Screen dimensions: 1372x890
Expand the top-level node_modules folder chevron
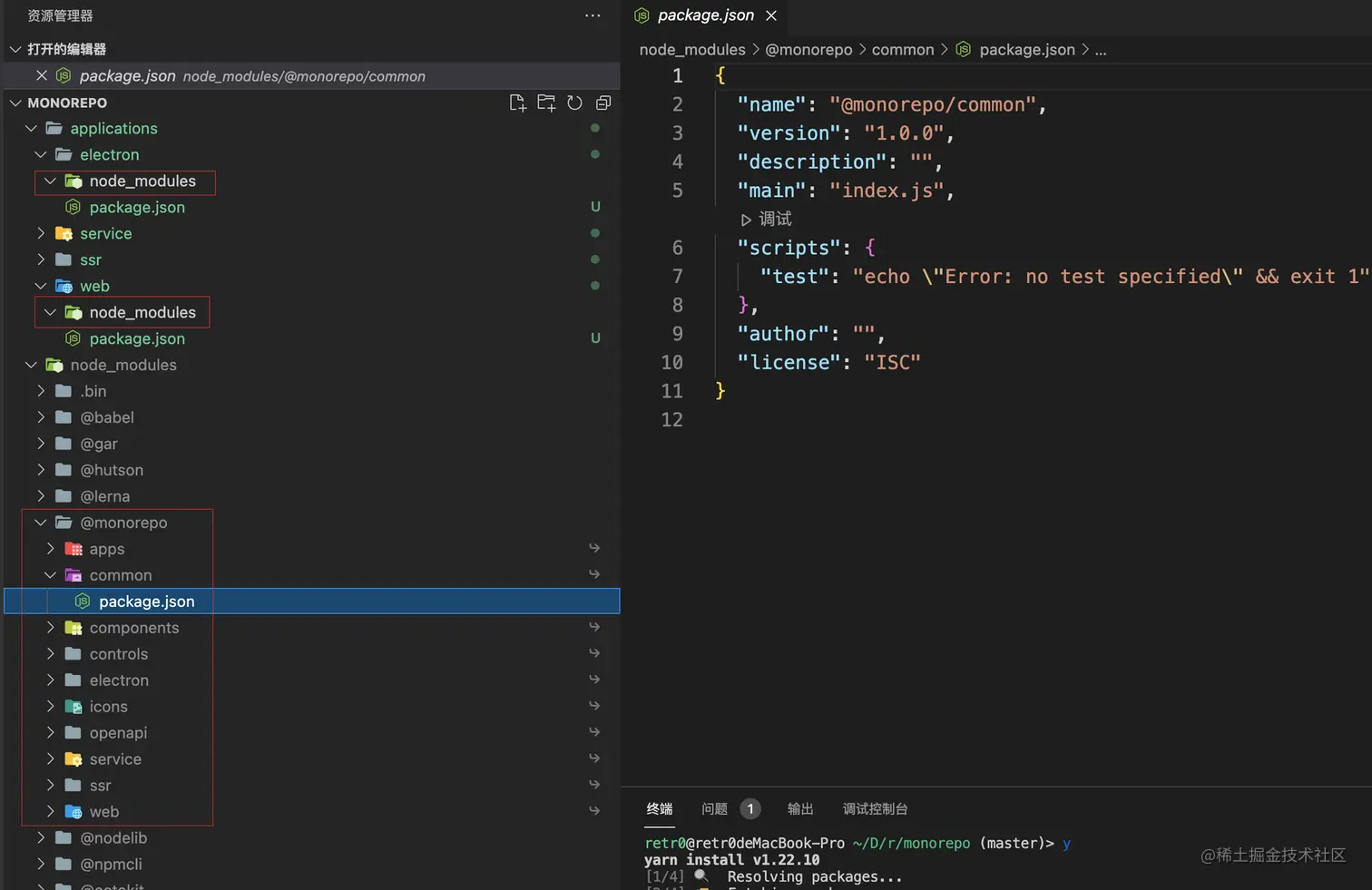pyautogui.click(x=31, y=365)
